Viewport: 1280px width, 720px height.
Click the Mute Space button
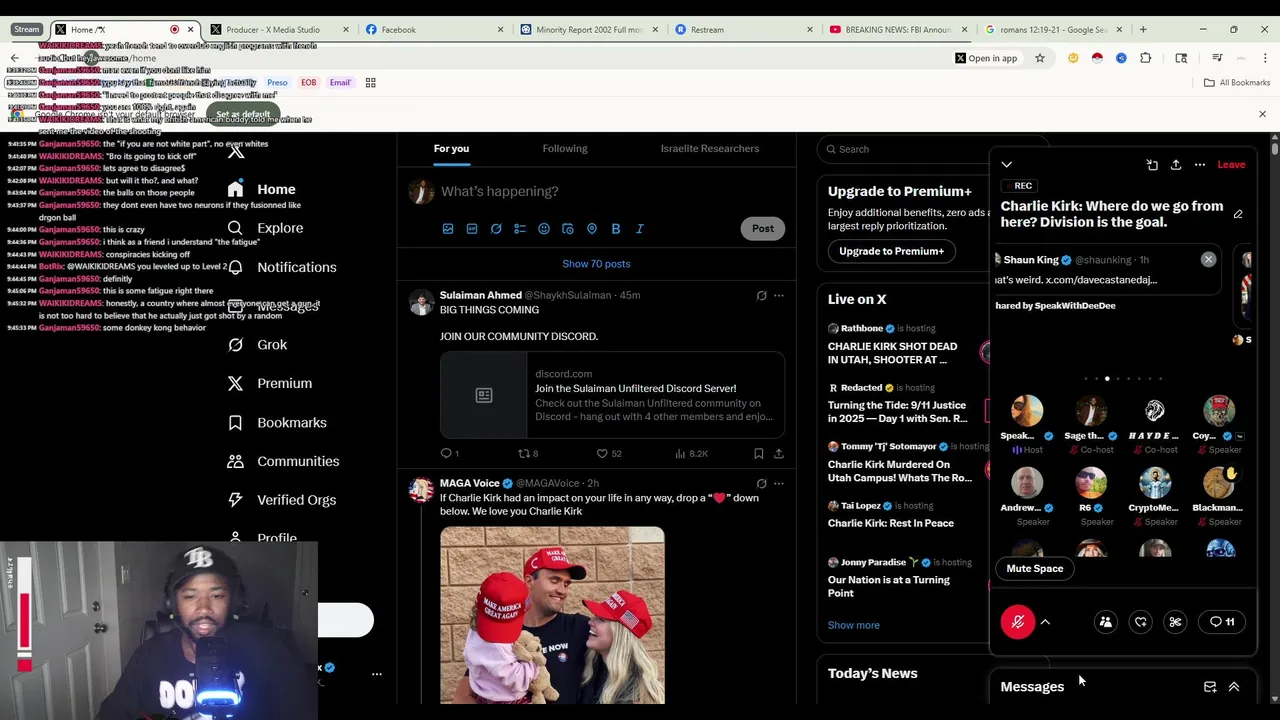click(1035, 569)
